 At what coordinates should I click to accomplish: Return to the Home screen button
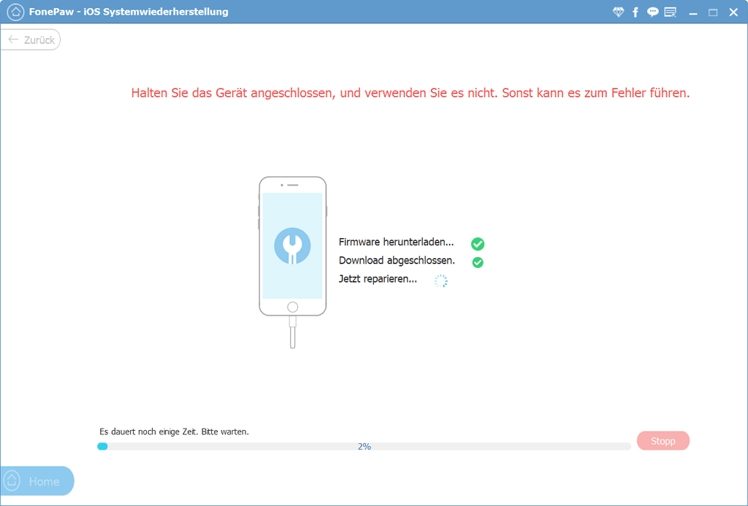[37, 481]
